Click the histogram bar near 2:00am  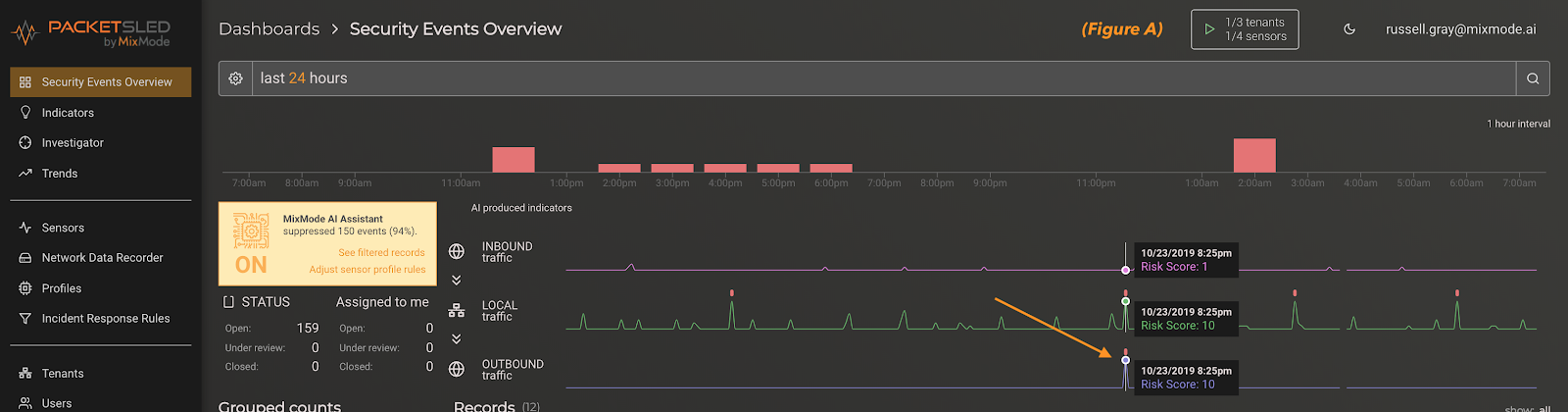1254,156
